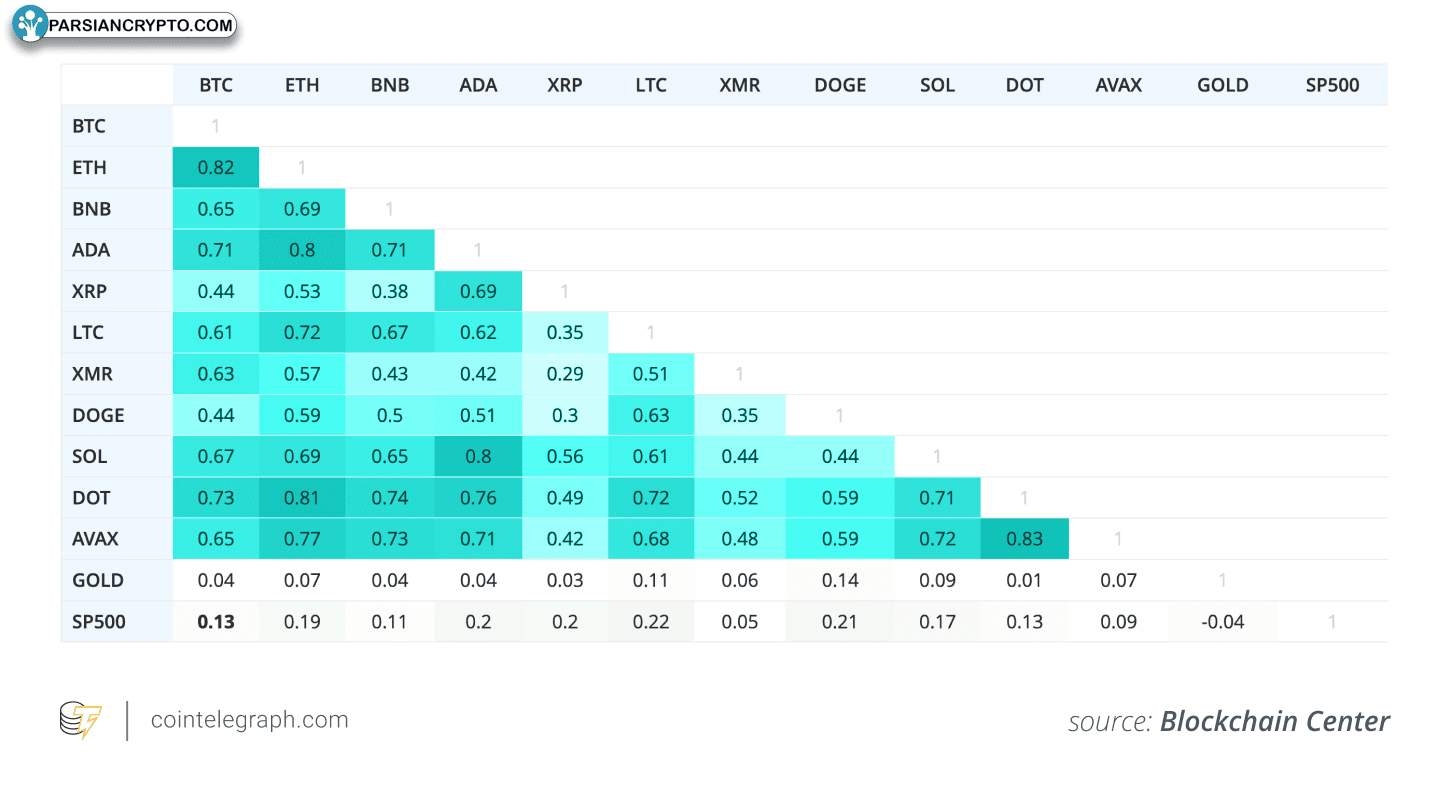Pick the 0.29 XMR–XRP correlation cell

click(x=565, y=374)
